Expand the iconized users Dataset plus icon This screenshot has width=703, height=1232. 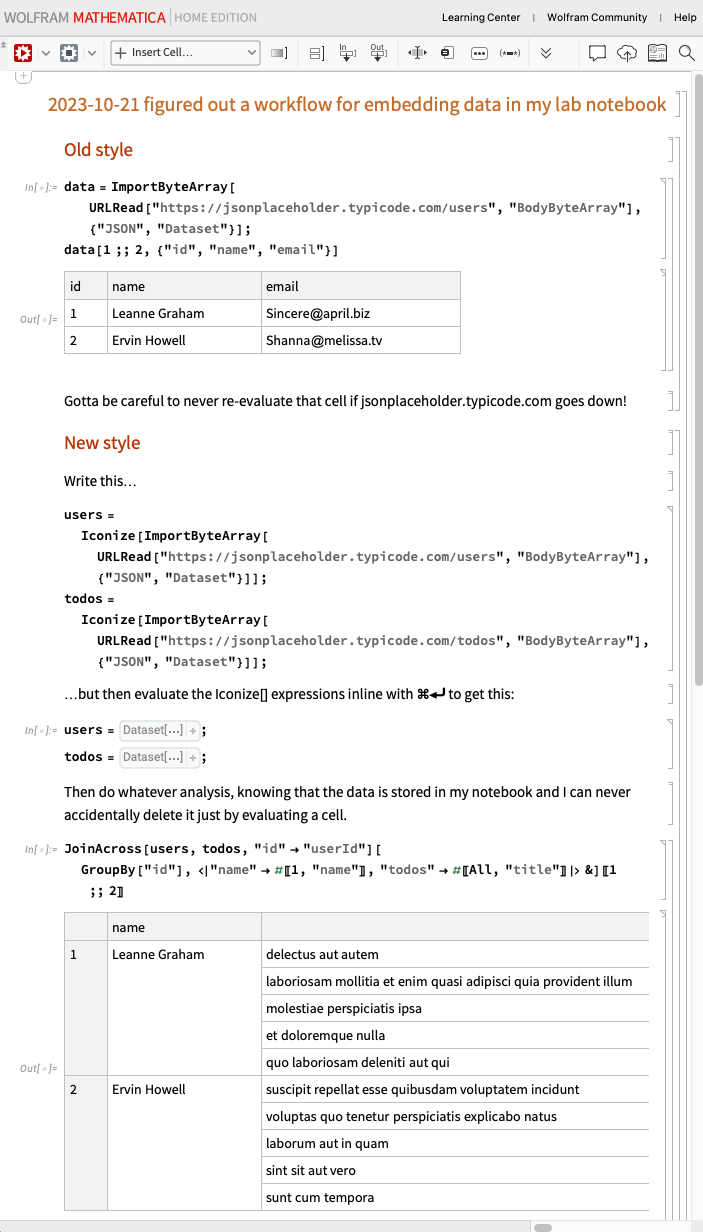pos(193,730)
